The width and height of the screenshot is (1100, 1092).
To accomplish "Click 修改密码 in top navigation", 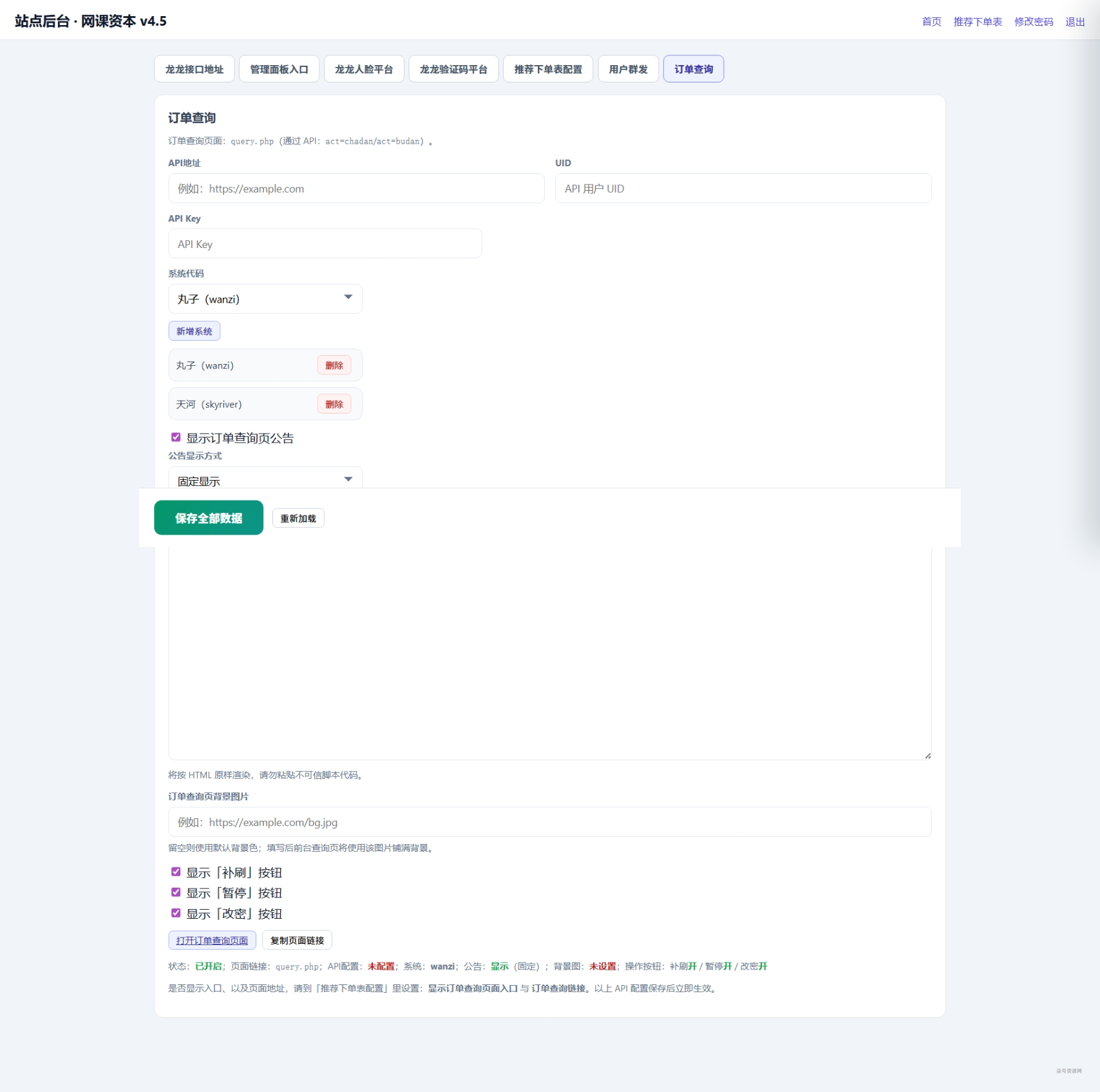I will pyautogui.click(x=1034, y=22).
